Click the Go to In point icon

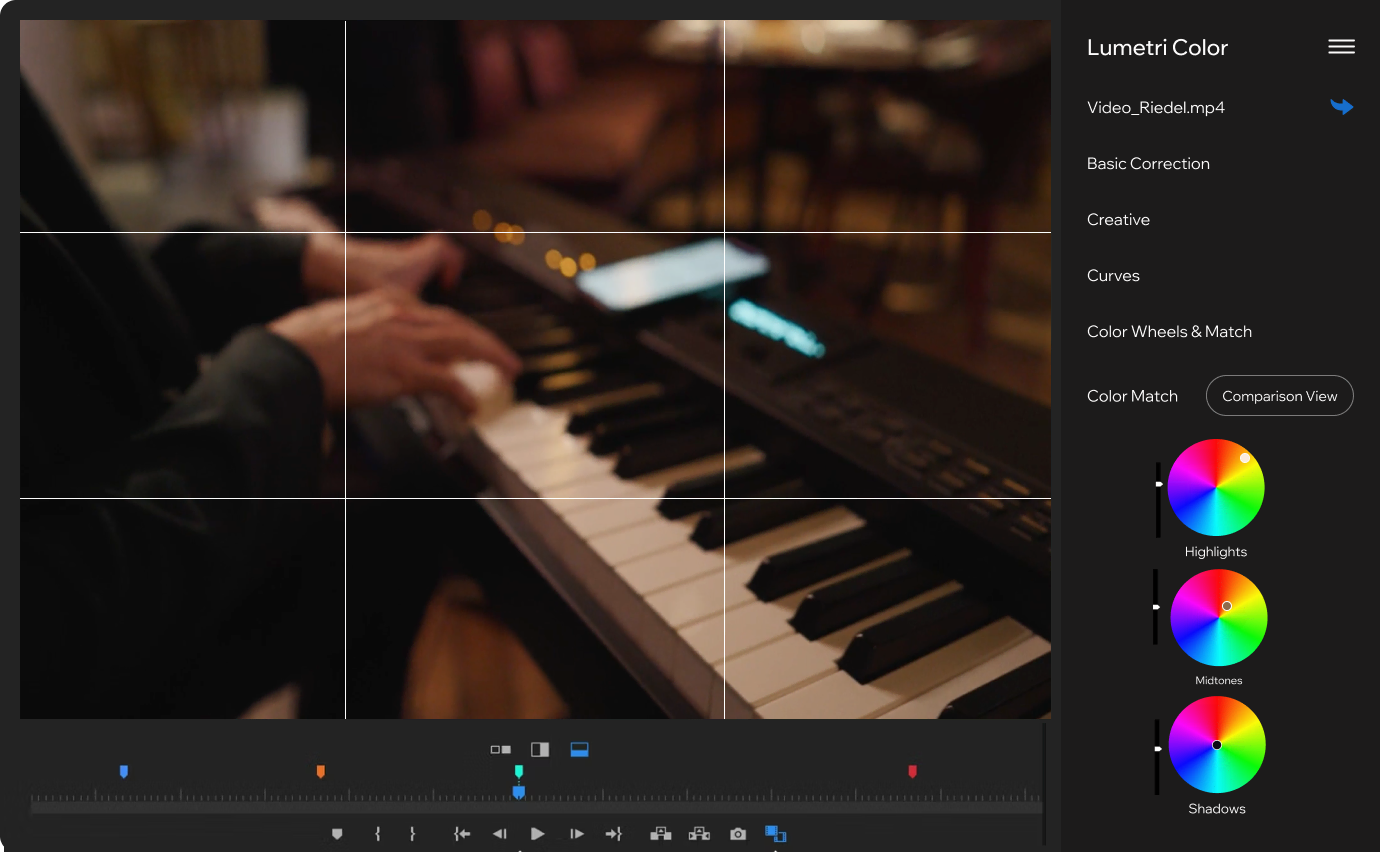[461, 834]
